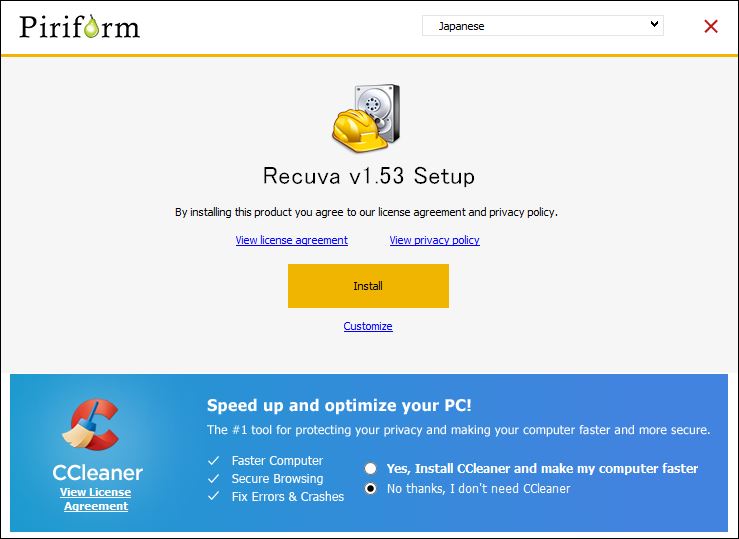Open the Customize link
The image size is (739, 539).
tap(368, 326)
